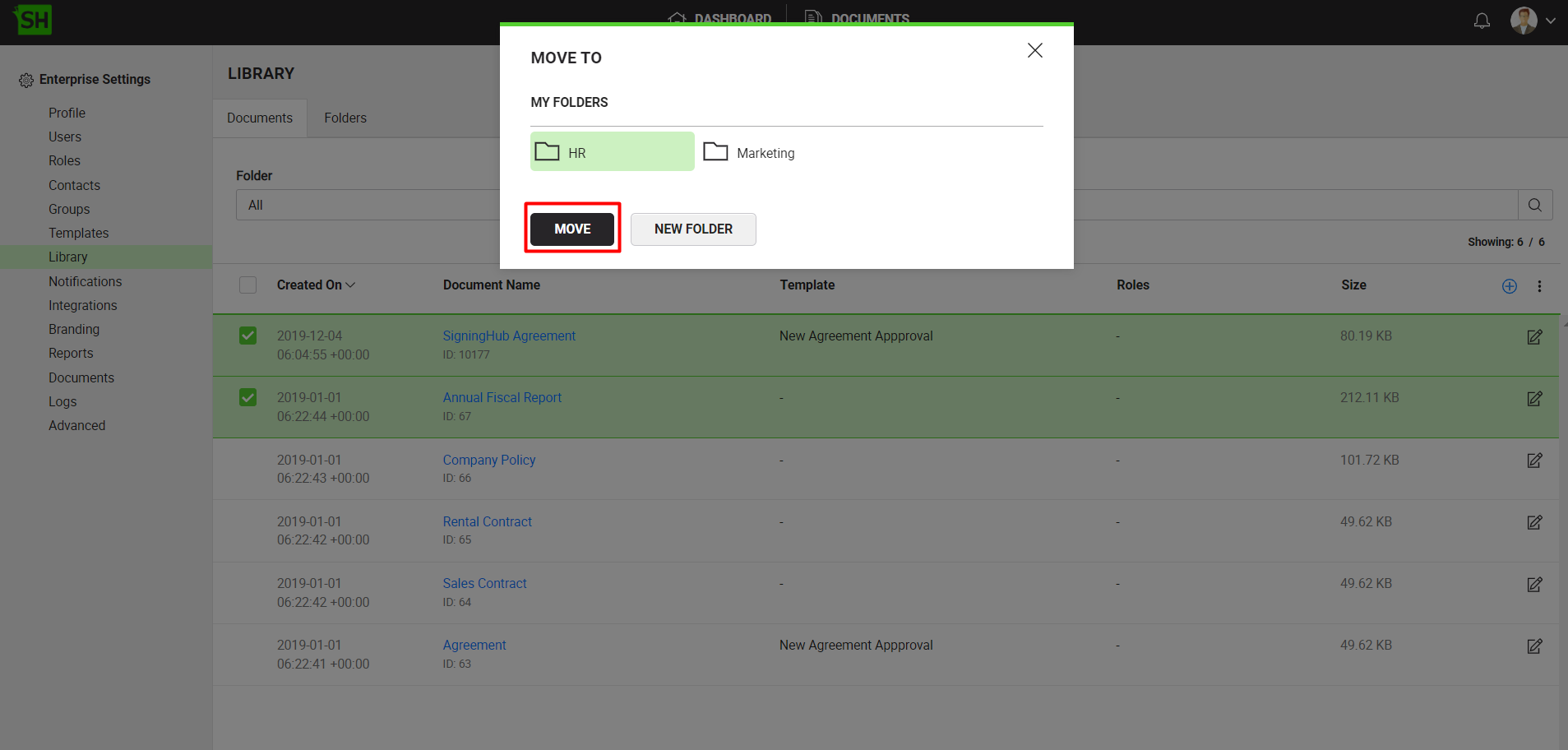
Task: Open the three-dot table options menu
Action: (1539, 286)
